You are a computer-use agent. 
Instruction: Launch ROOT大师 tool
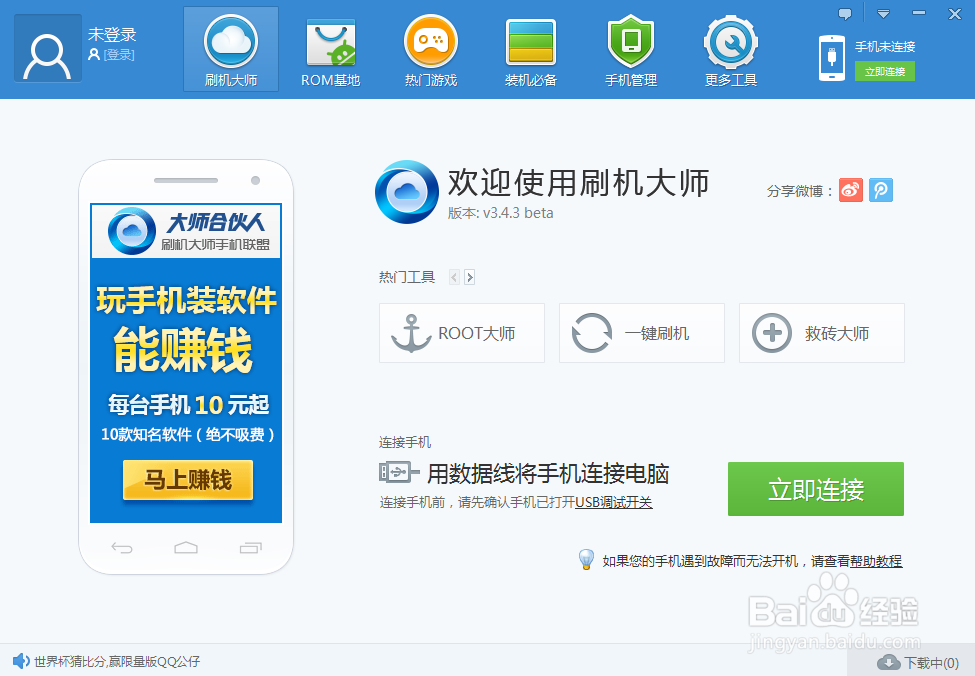pos(462,333)
